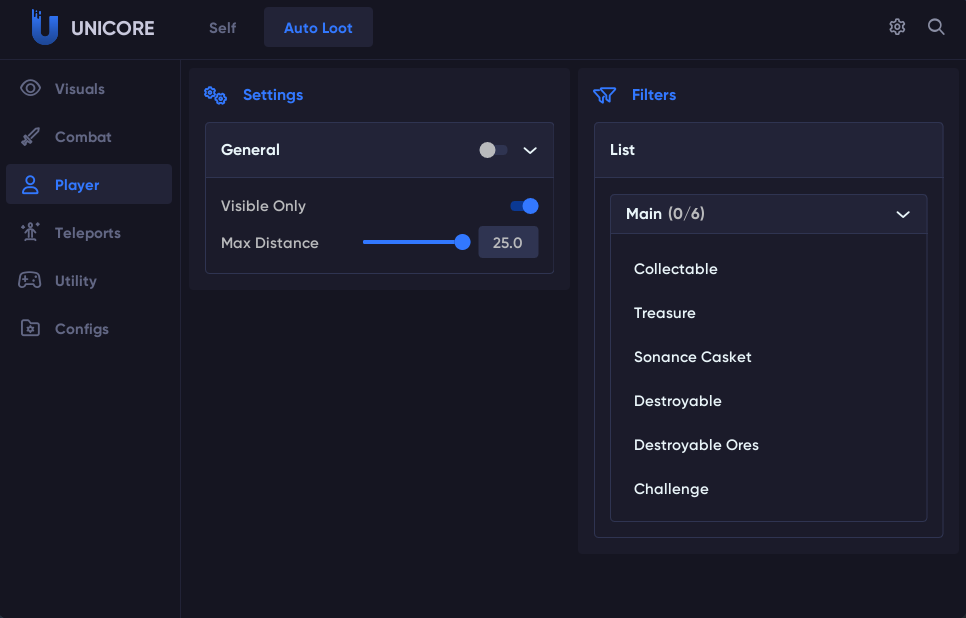Screen dimensions: 966x618
Task: Click the Visuals eye icon in sidebar
Action: (x=31, y=89)
